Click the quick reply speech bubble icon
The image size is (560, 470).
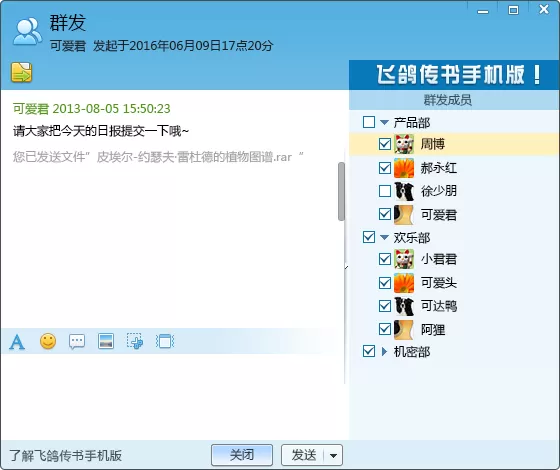[x=77, y=341]
